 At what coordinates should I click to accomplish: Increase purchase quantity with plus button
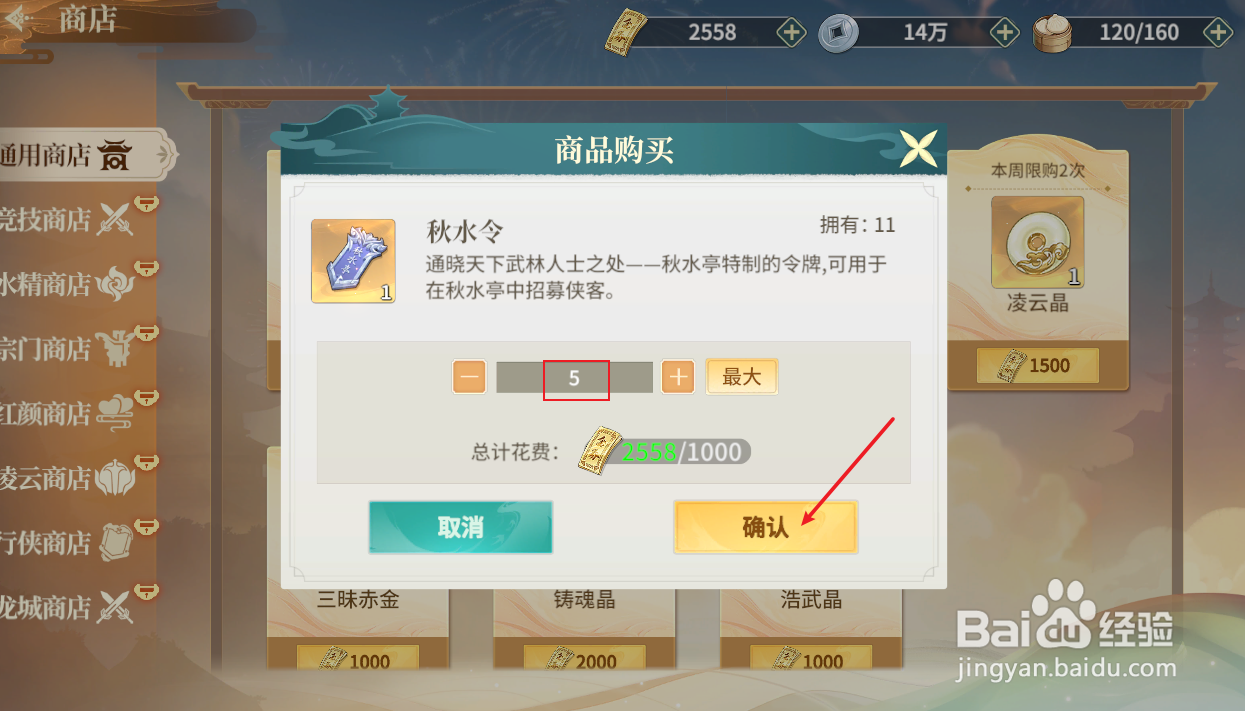coord(678,377)
